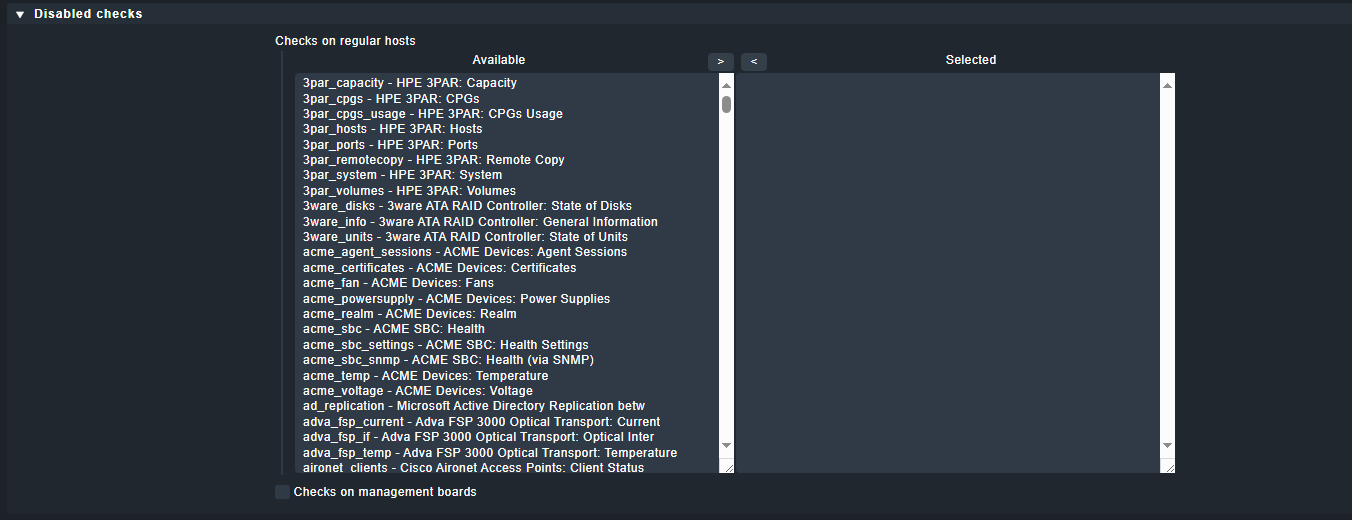Select acme_certificates - ACME Devices: Certificates
The height and width of the screenshot is (520, 1352).
(439, 268)
